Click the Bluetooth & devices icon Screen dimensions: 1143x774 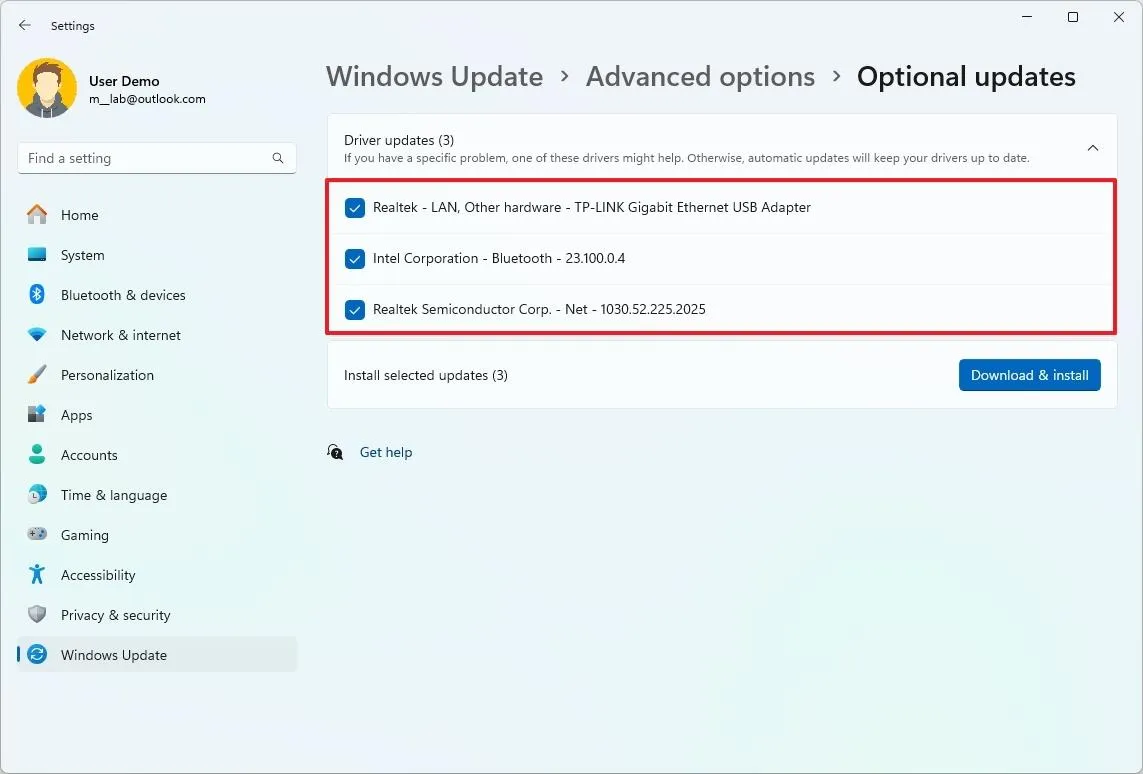tap(37, 294)
